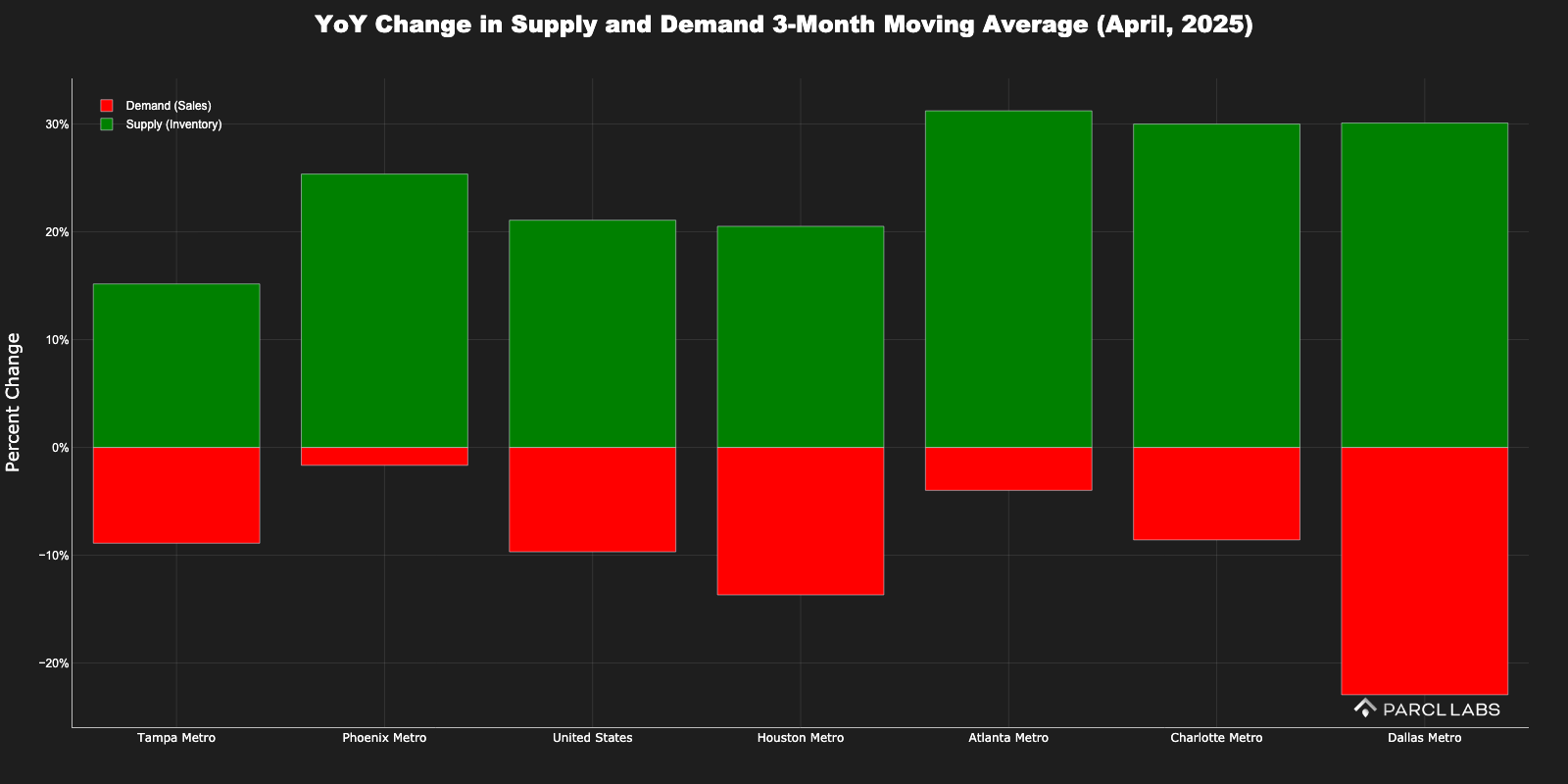The image size is (1568, 784).
Task: Select Charlotte Metro red demand bar
Action: point(1216,494)
